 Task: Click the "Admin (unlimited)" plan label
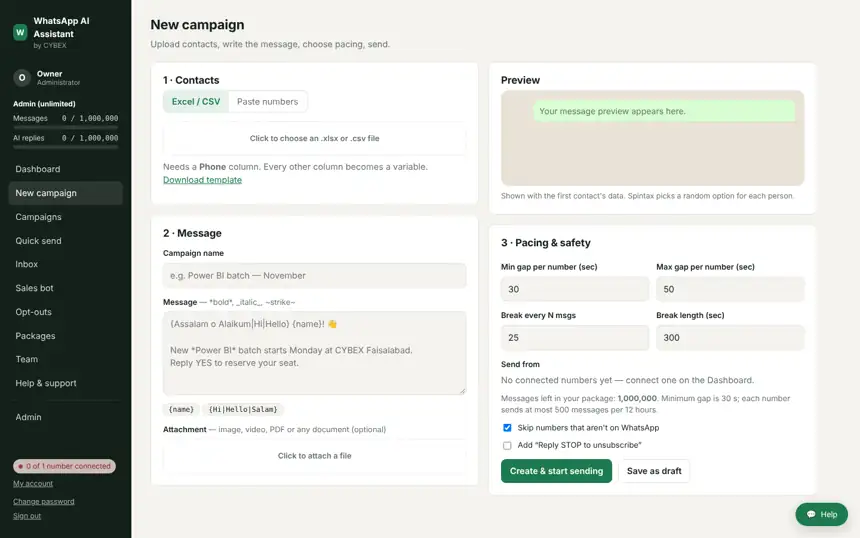[x=44, y=104]
